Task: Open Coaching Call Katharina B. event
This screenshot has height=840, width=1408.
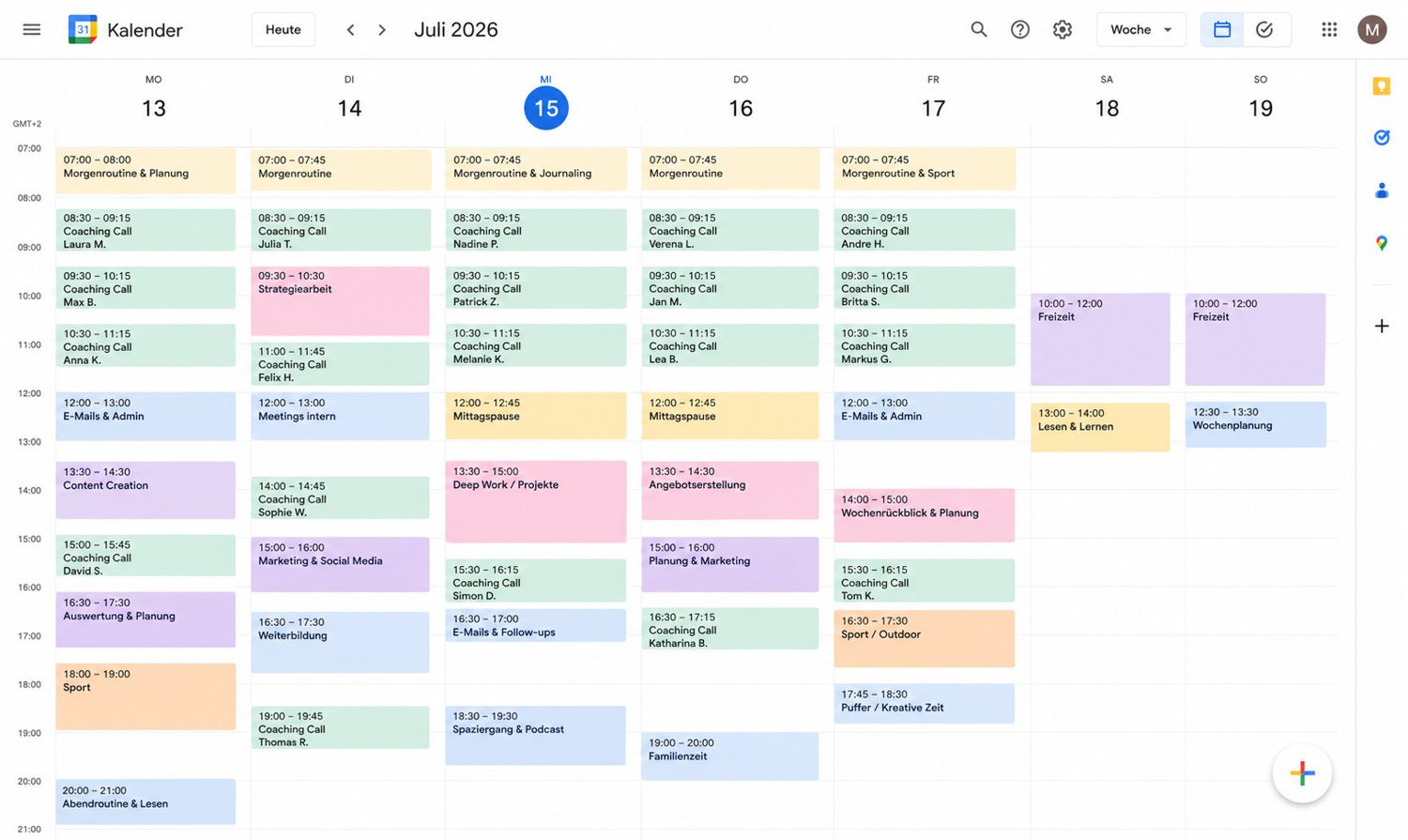Action: tap(730, 629)
